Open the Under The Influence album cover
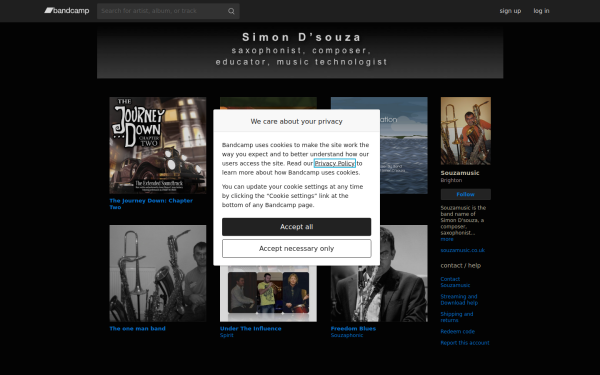600x375 pixels. point(268,293)
